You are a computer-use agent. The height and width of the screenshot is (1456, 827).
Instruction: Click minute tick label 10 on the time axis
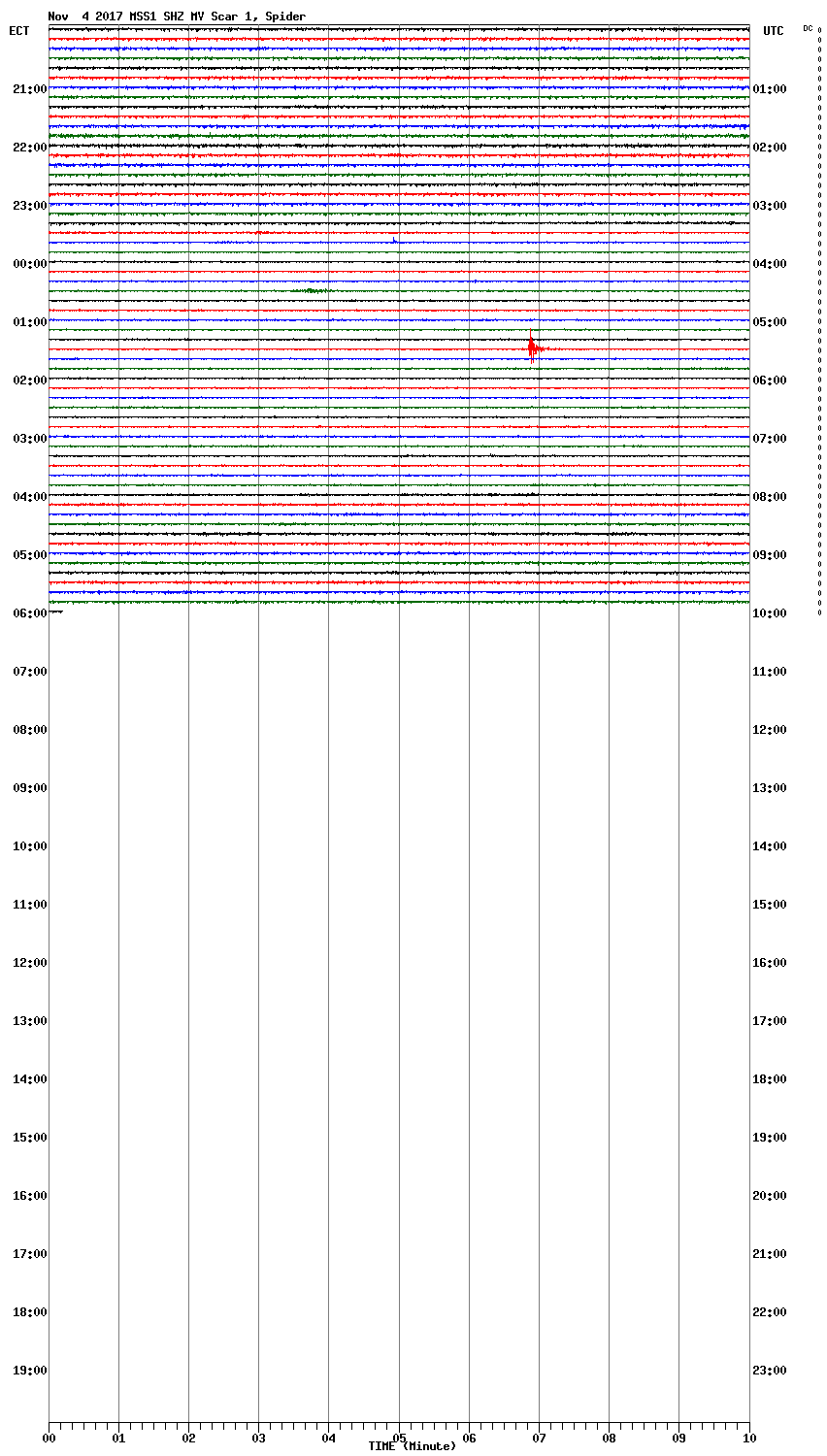(x=748, y=1439)
